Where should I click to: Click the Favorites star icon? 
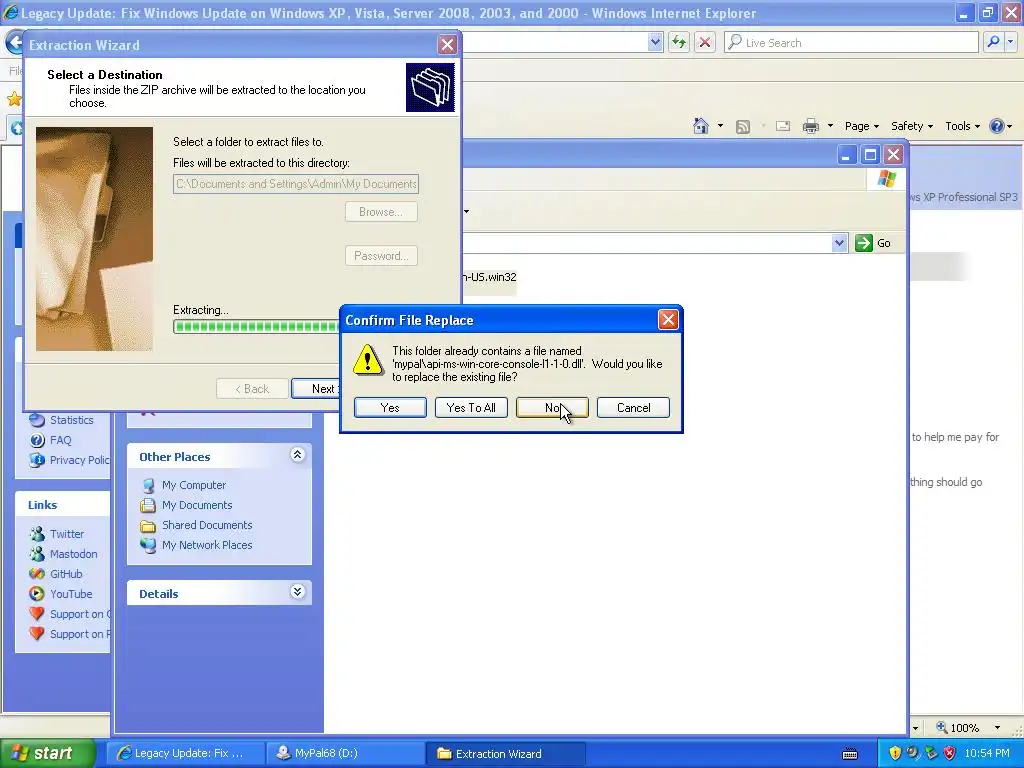tap(14, 99)
